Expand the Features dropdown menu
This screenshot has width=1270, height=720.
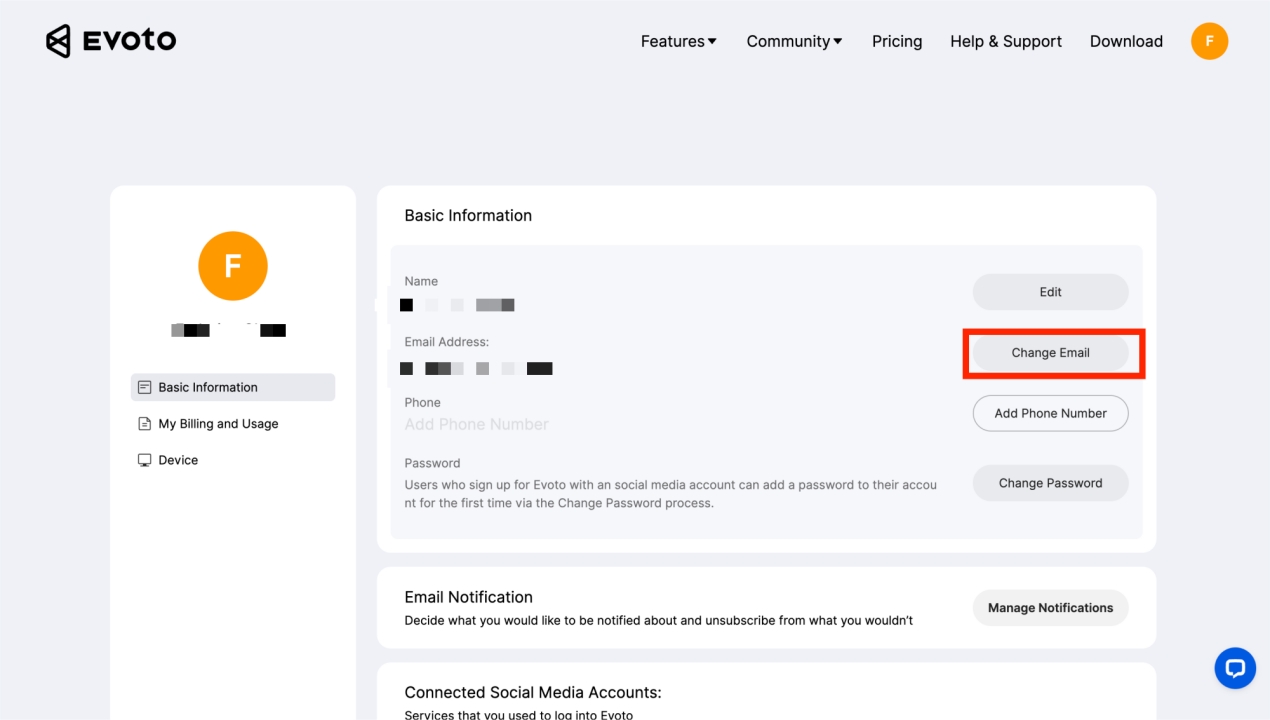pos(679,41)
